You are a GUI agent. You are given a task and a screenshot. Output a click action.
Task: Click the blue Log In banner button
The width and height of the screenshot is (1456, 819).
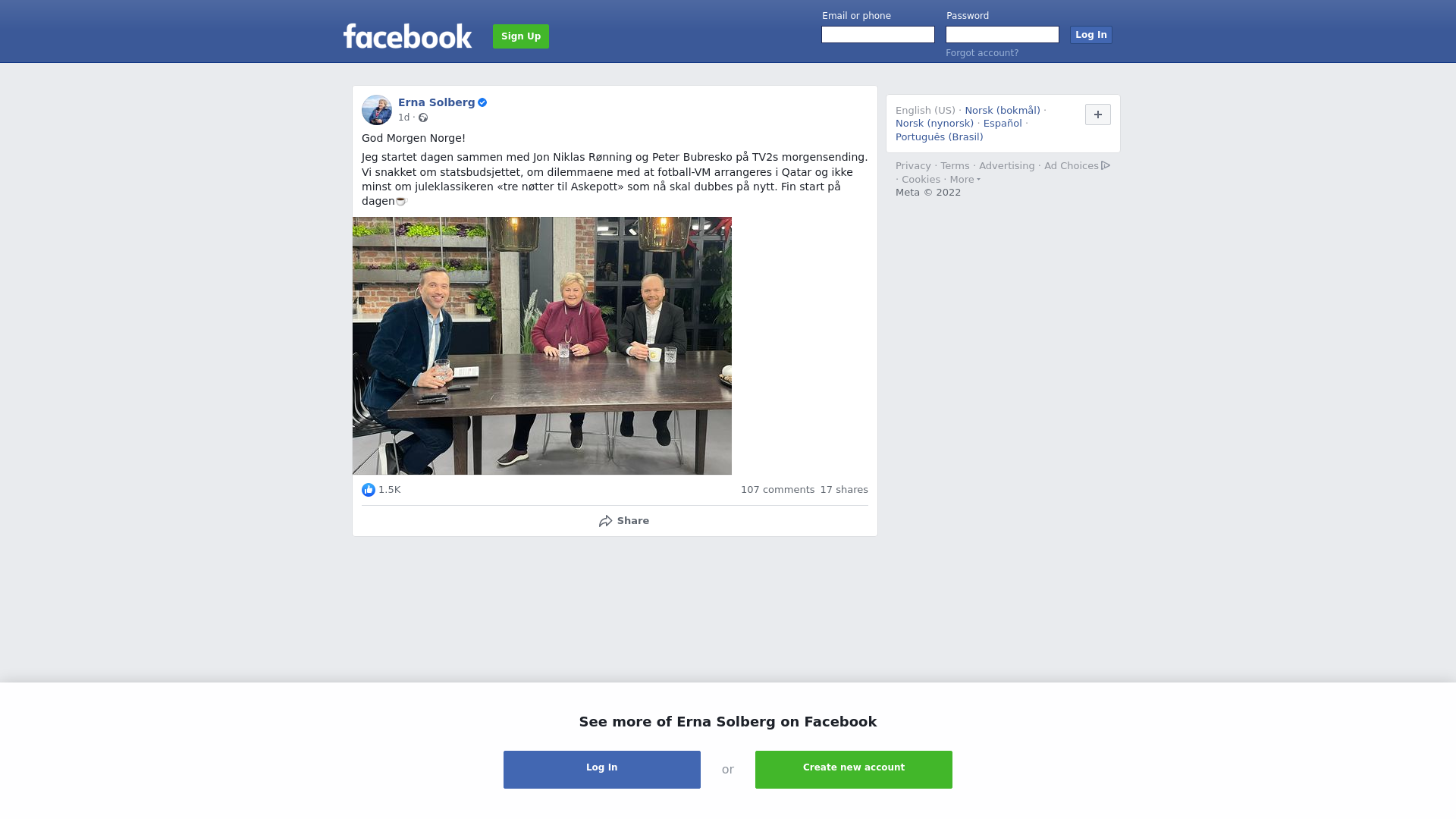click(602, 770)
